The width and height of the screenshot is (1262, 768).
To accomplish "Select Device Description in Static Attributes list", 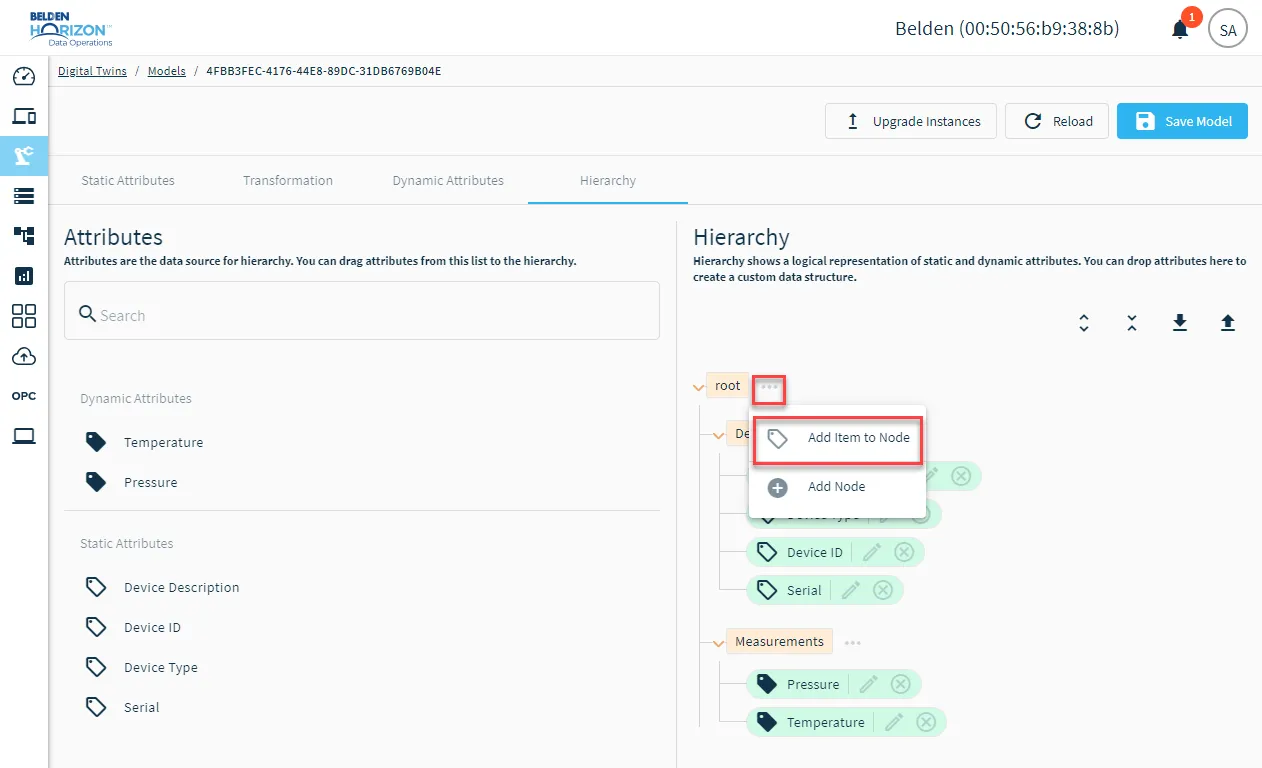I will (x=182, y=587).
